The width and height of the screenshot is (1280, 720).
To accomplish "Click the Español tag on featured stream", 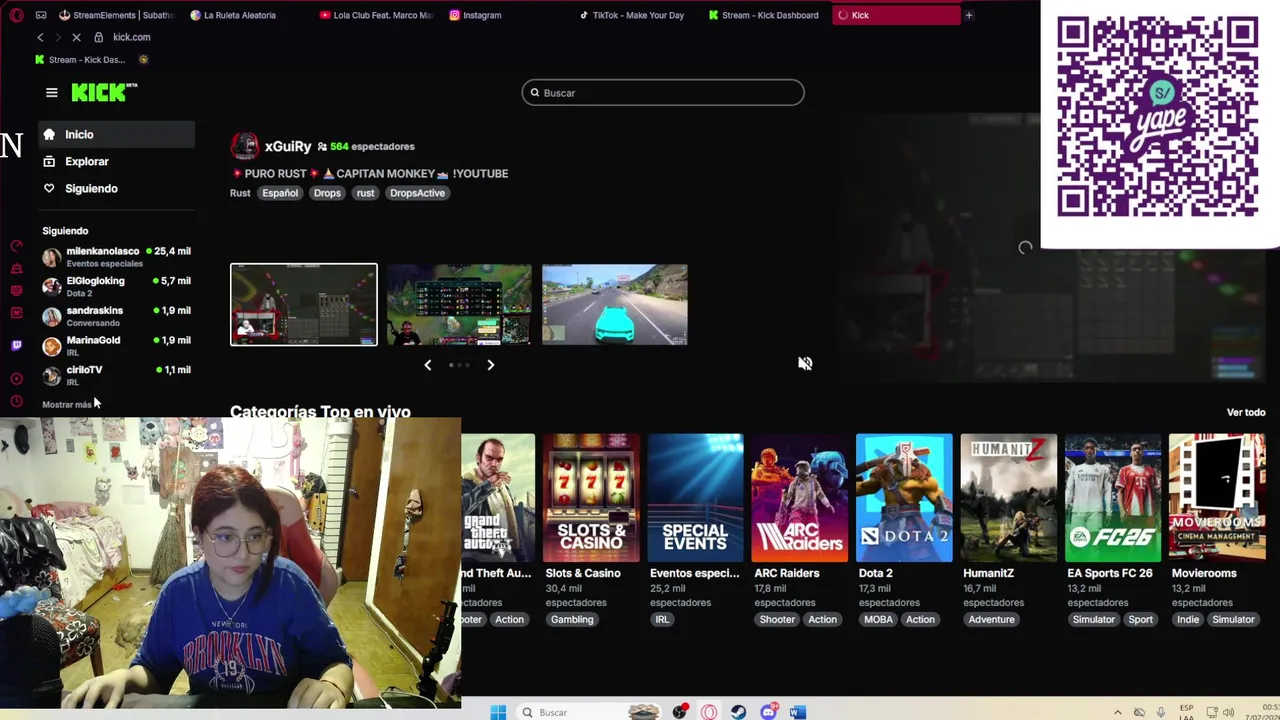I will pos(280,193).
